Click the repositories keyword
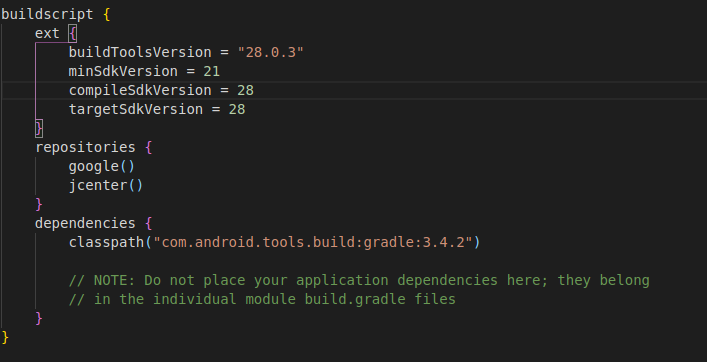707x362 pixels. pos(85,147)
